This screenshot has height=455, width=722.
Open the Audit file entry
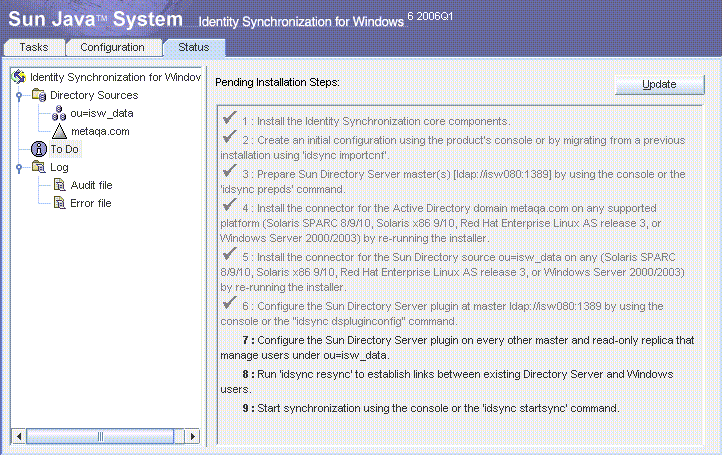pos(91,185)
